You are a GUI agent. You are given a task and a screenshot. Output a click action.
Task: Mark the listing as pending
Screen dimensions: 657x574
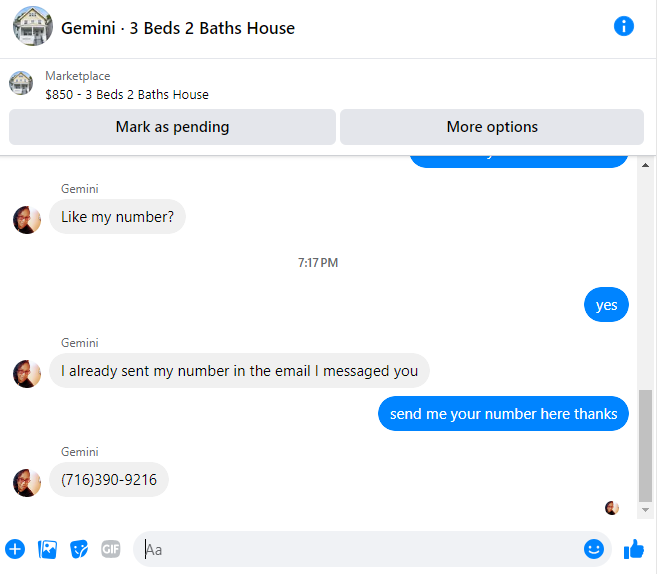click(172, 127)
